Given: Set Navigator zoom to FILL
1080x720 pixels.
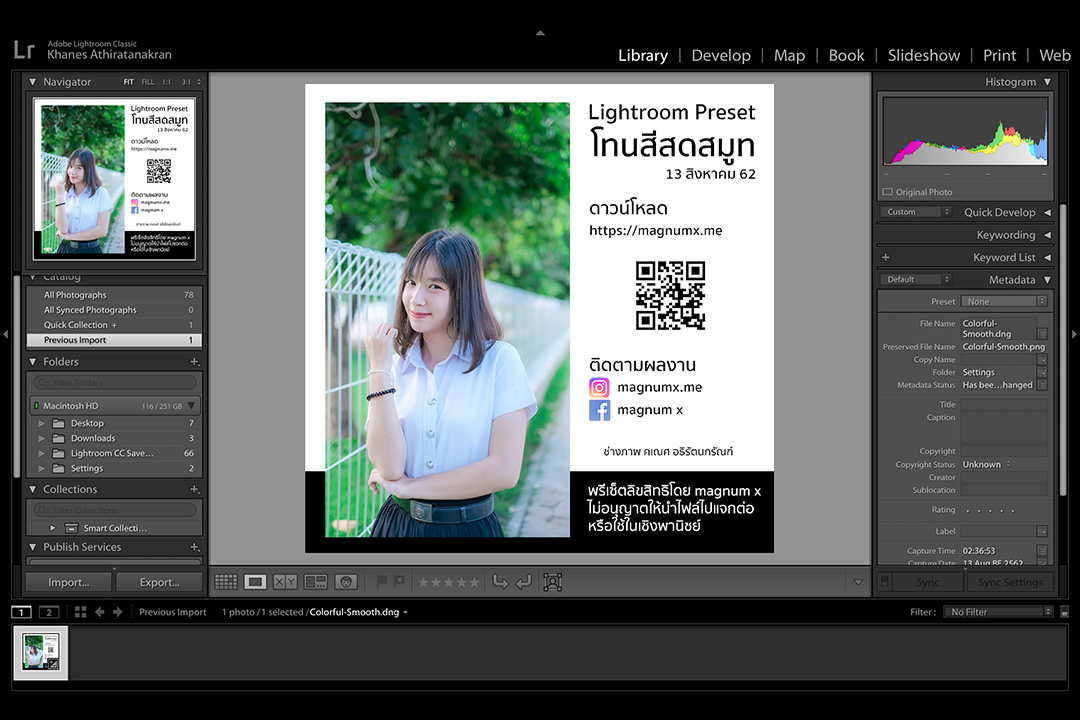Looking at the screenshot, I should (148, 82).
